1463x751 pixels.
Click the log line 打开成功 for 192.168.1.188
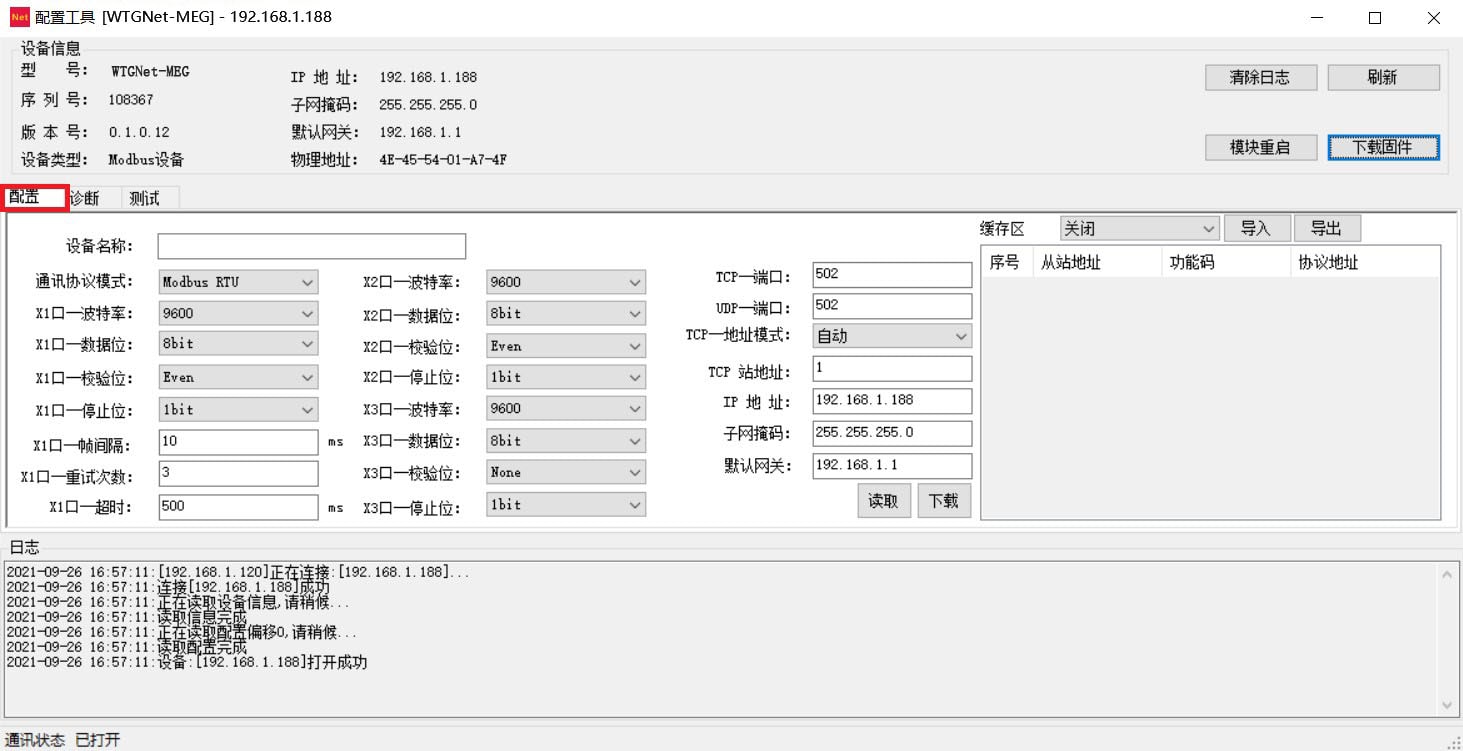tap(187, 662)
